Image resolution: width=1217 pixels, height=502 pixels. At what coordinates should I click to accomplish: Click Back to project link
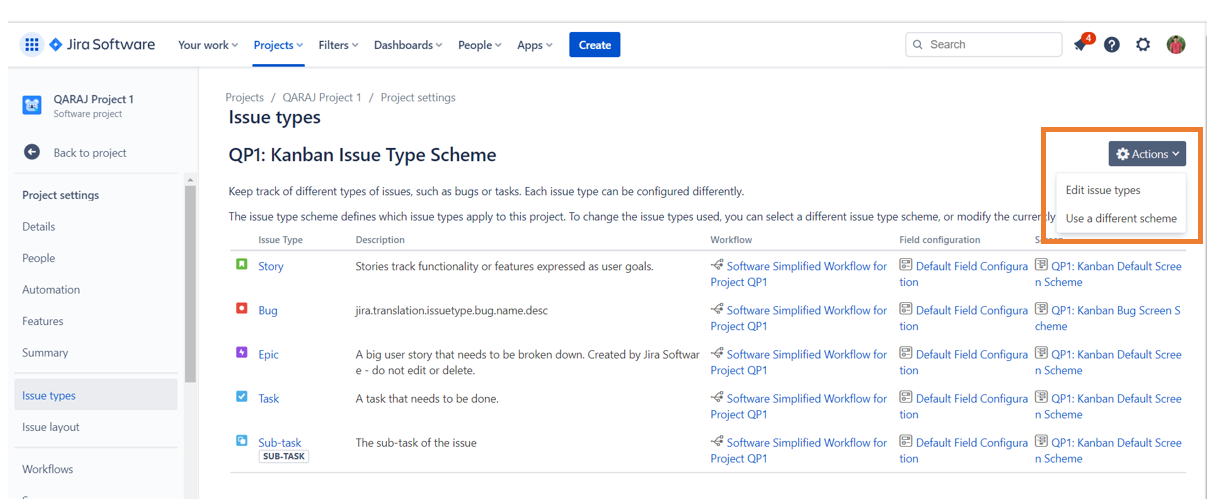coord(90,153)
